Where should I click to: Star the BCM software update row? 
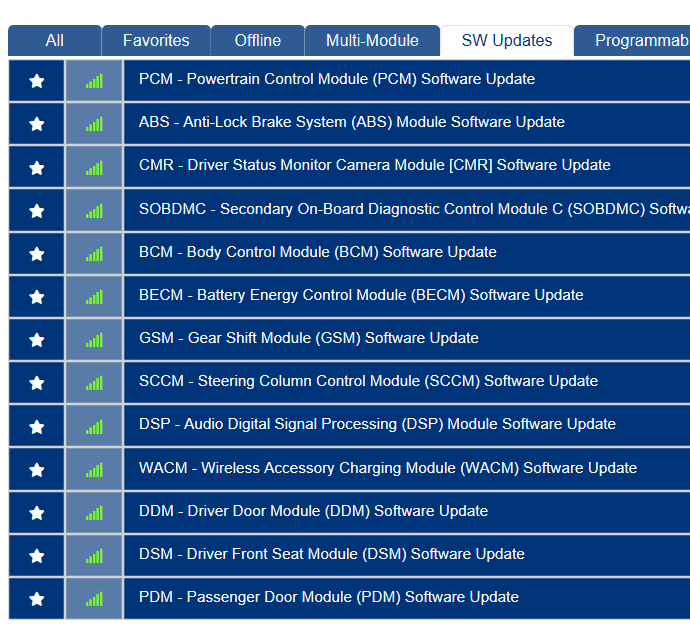click(37, 254)
